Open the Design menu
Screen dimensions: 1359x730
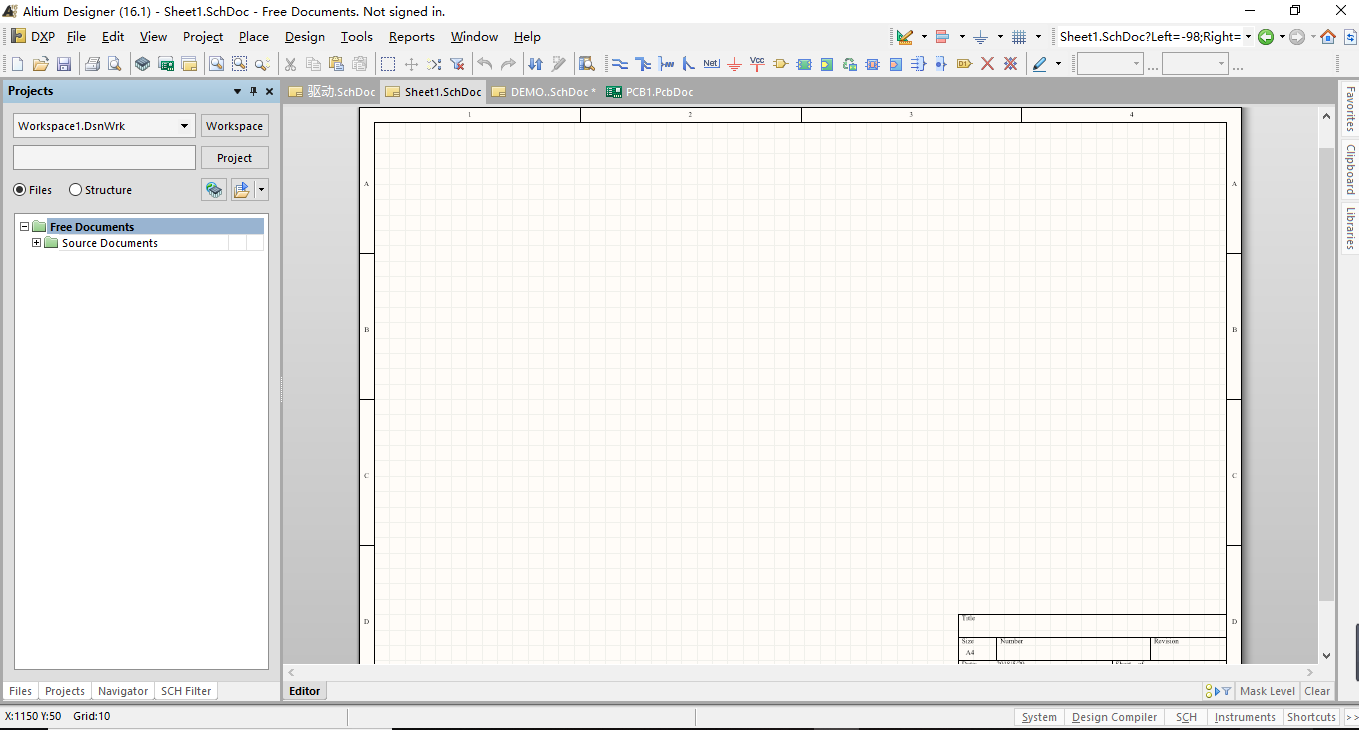click(304, 37)
